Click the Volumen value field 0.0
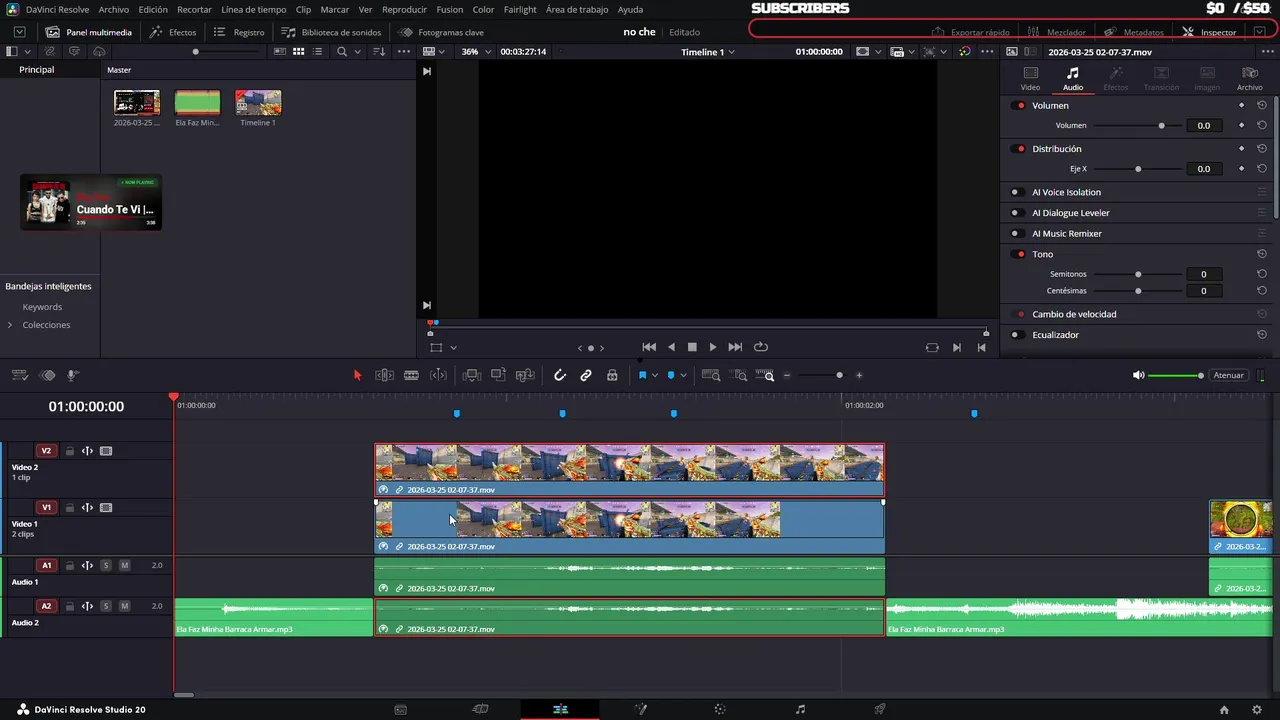Viewport: 1280px width, 720px height. (x=1204, y=126)
